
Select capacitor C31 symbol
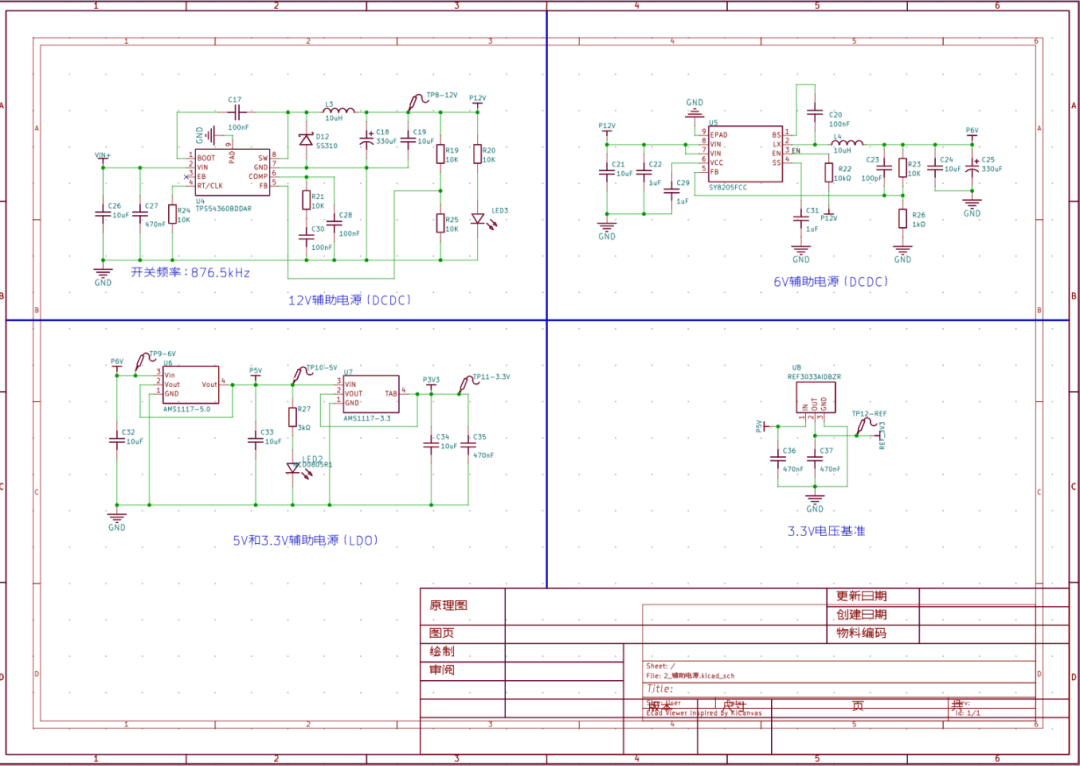[800, 218]
